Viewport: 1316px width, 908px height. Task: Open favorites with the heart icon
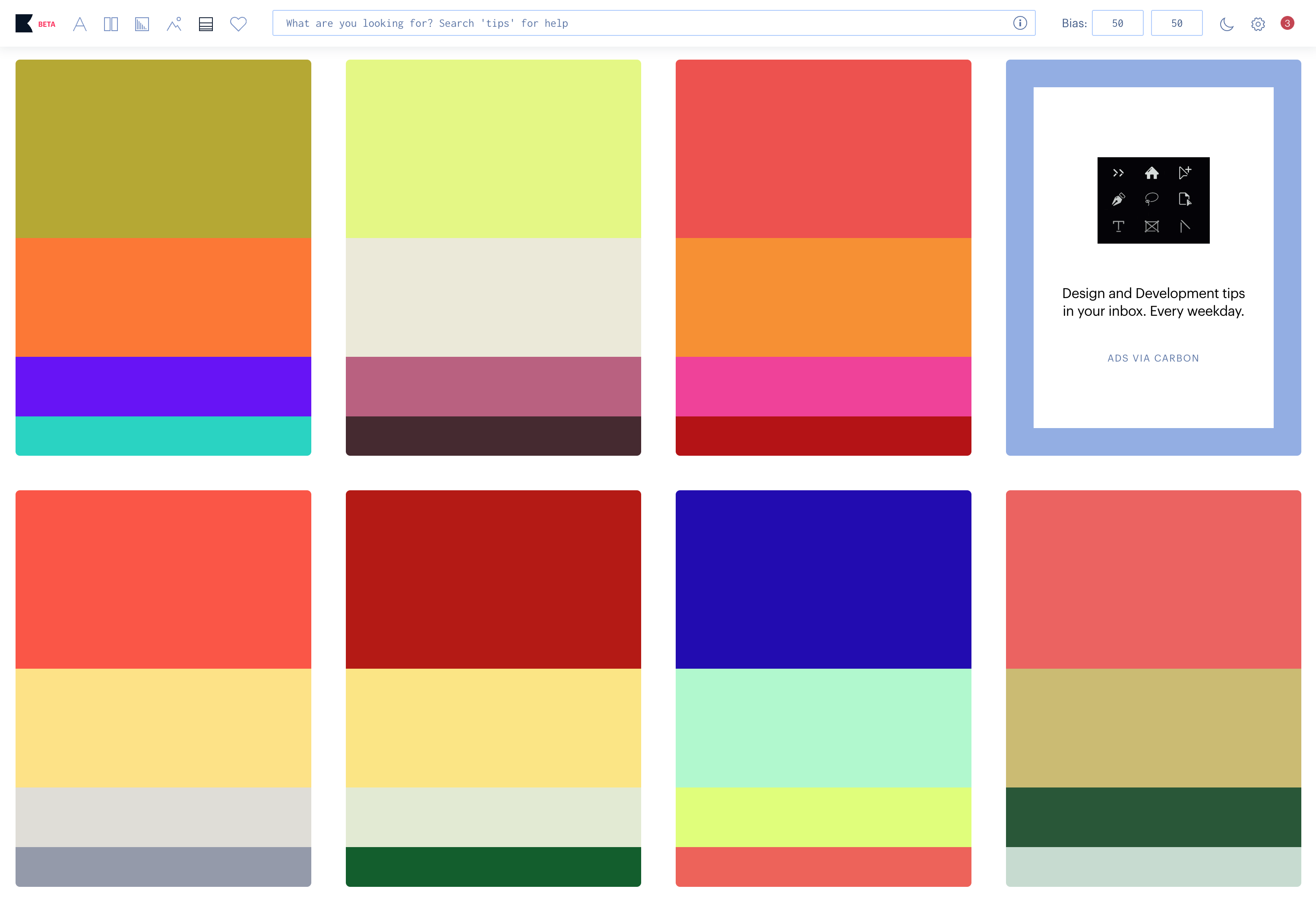(x=238, y=24)
